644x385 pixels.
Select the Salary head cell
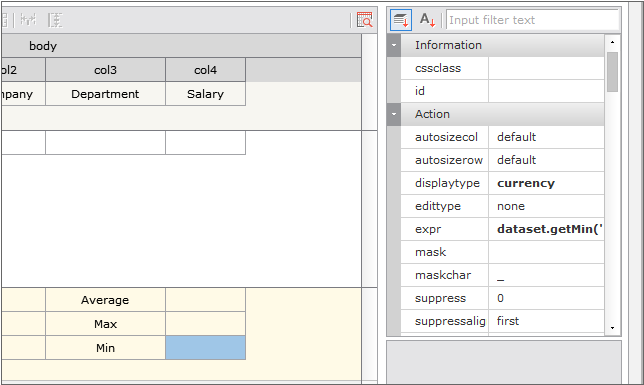[205, 94]
